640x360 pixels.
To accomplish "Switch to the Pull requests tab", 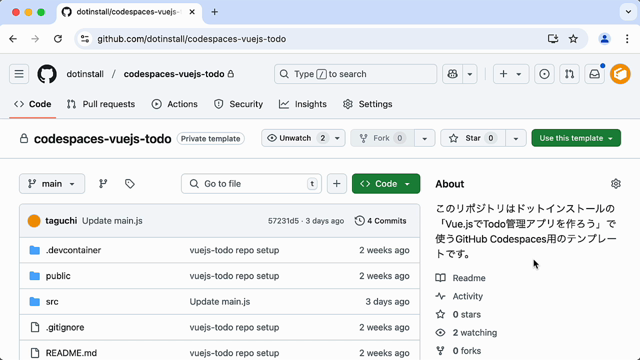I will [101, 104].
